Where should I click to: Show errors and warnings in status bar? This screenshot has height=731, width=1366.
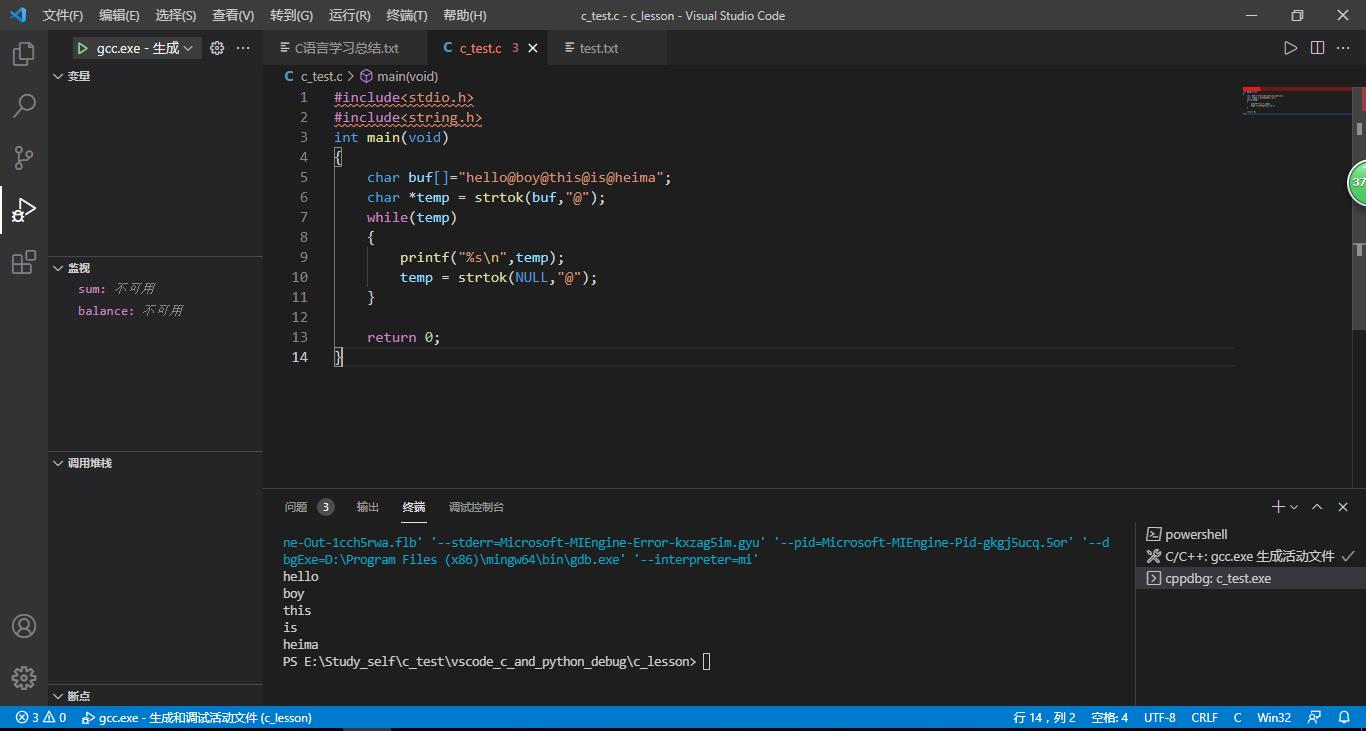tap(41, 717)
